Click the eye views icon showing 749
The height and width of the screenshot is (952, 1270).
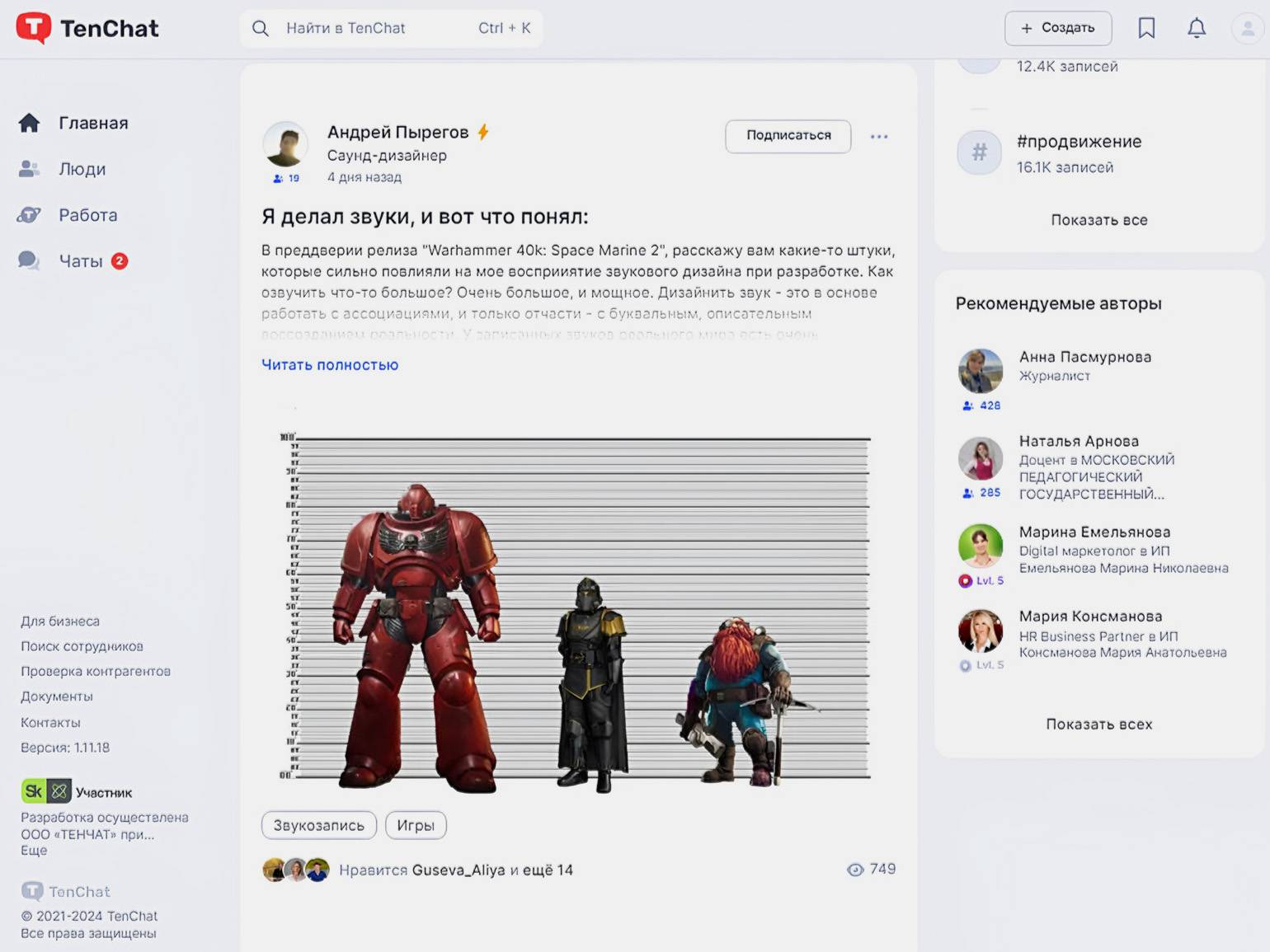tap(855, 870)
